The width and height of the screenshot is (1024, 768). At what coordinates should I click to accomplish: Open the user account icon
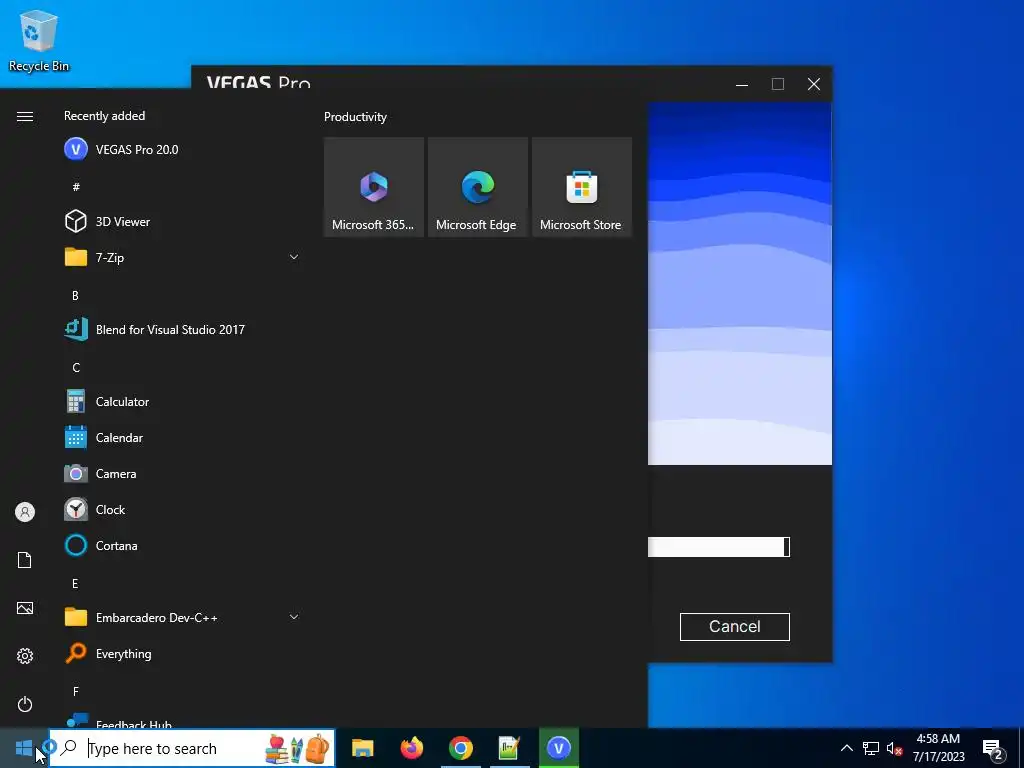[x=25, y=512]
